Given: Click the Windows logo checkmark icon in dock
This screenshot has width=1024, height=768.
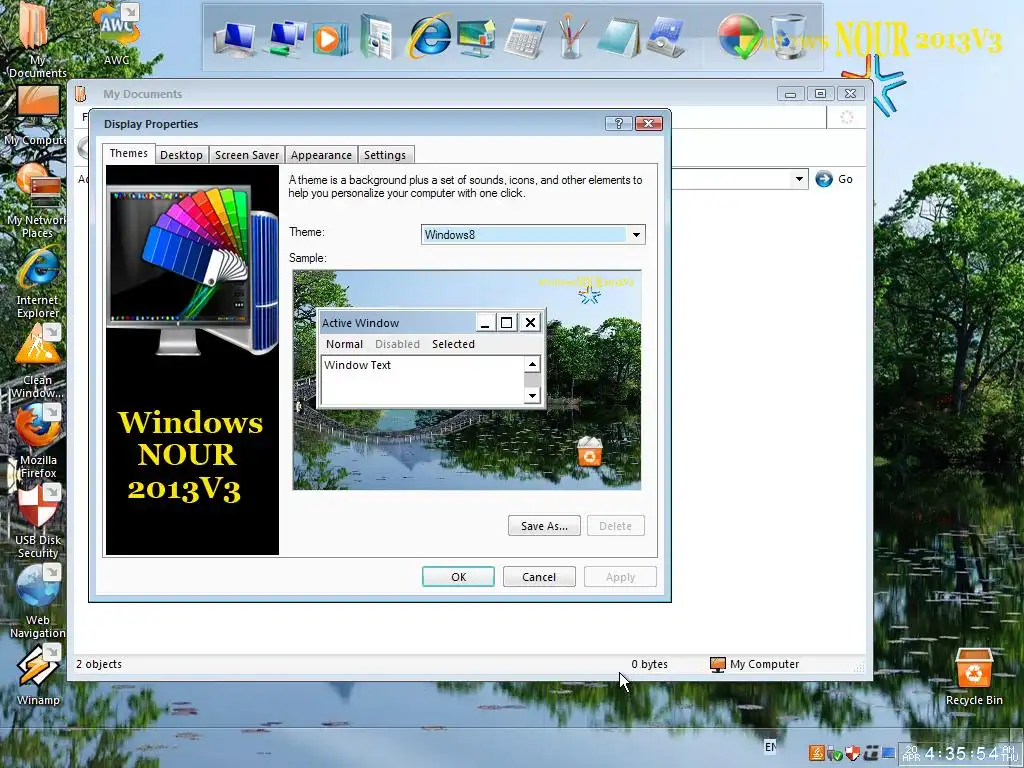Looking at the screenshot, I should [x=741, y=36].
